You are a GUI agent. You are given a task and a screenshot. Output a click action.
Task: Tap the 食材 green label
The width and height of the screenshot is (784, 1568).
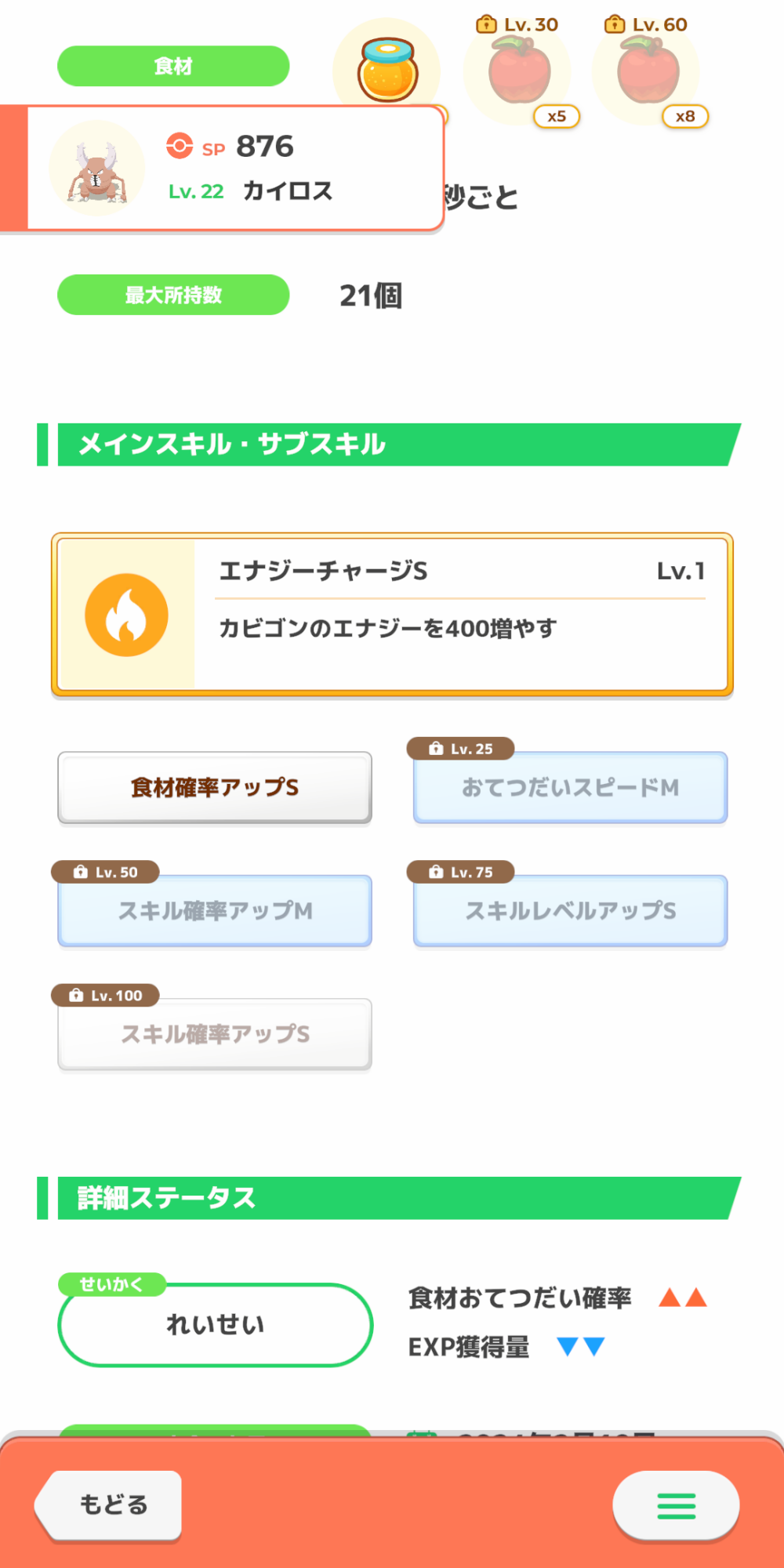[173, 66]
